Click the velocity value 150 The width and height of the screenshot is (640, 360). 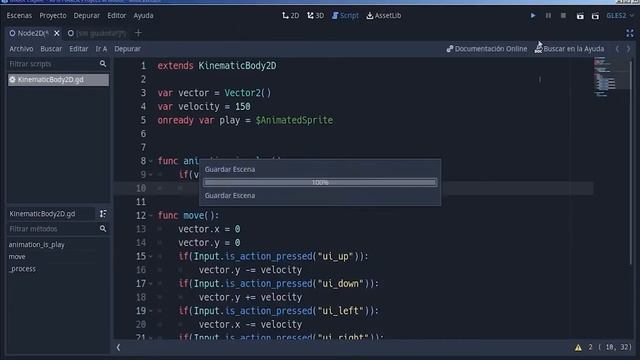[242, 107]
